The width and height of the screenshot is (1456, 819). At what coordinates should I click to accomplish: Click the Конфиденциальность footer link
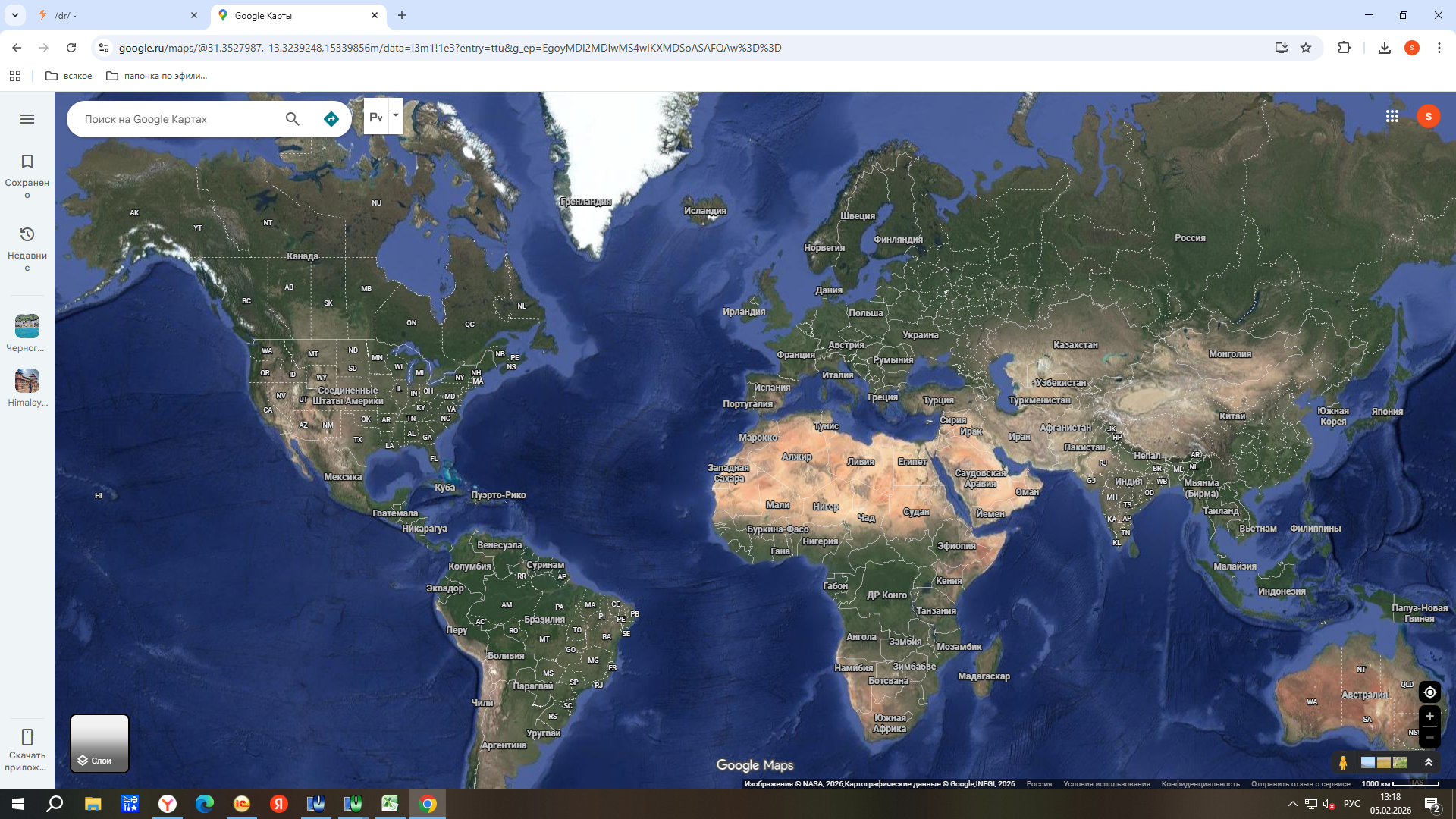click(1200, 784)
